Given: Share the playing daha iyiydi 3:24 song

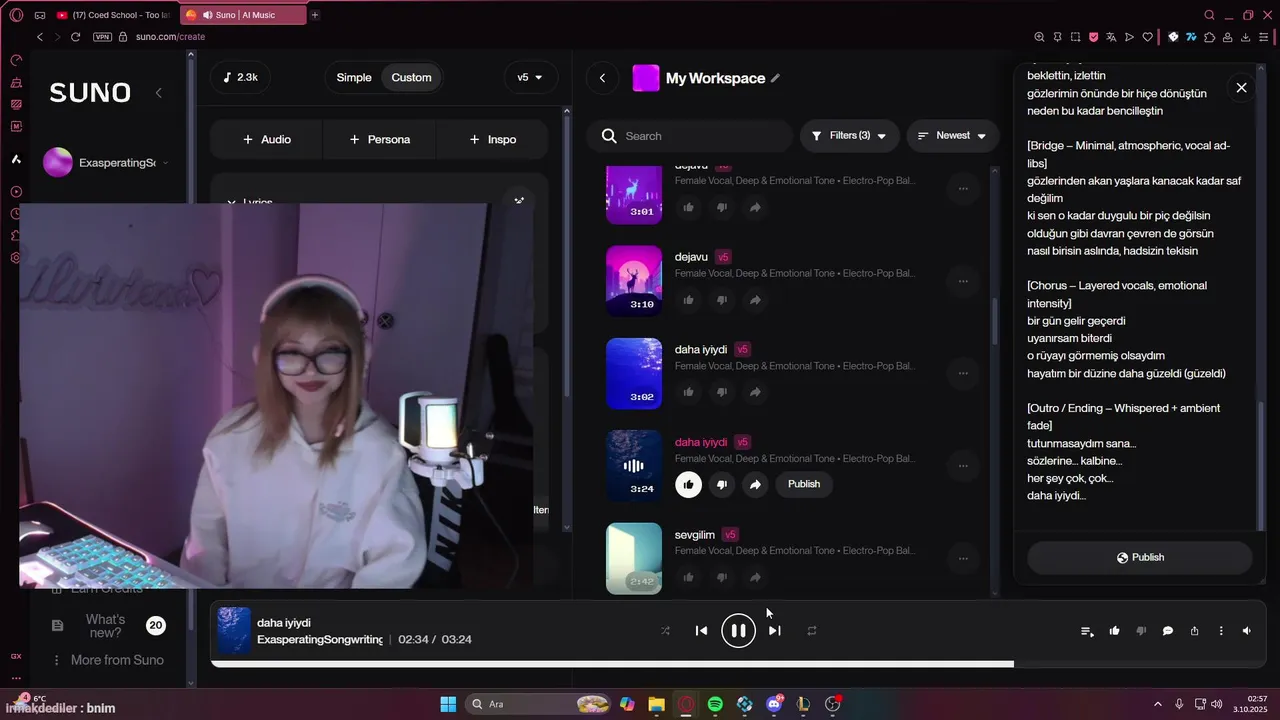Looking at the screenshot, I should [755, 485].
